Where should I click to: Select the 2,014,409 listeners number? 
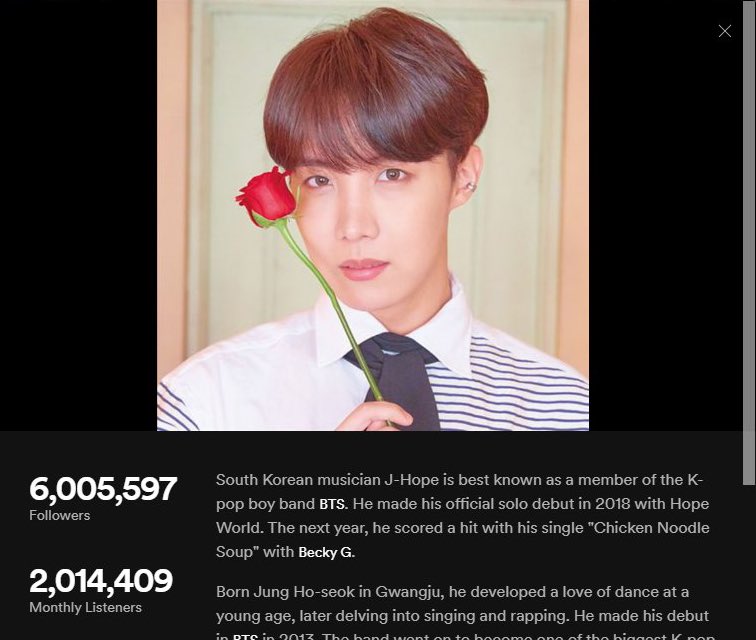tap(101, 580)
